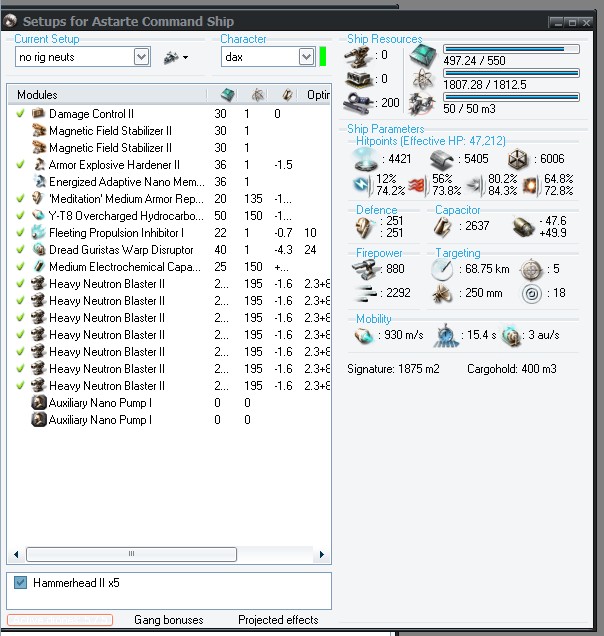Toggle the first Heavy Neutron Blaster II checkmark
This screenshot has width=604, height=636.
pos(20,284)
